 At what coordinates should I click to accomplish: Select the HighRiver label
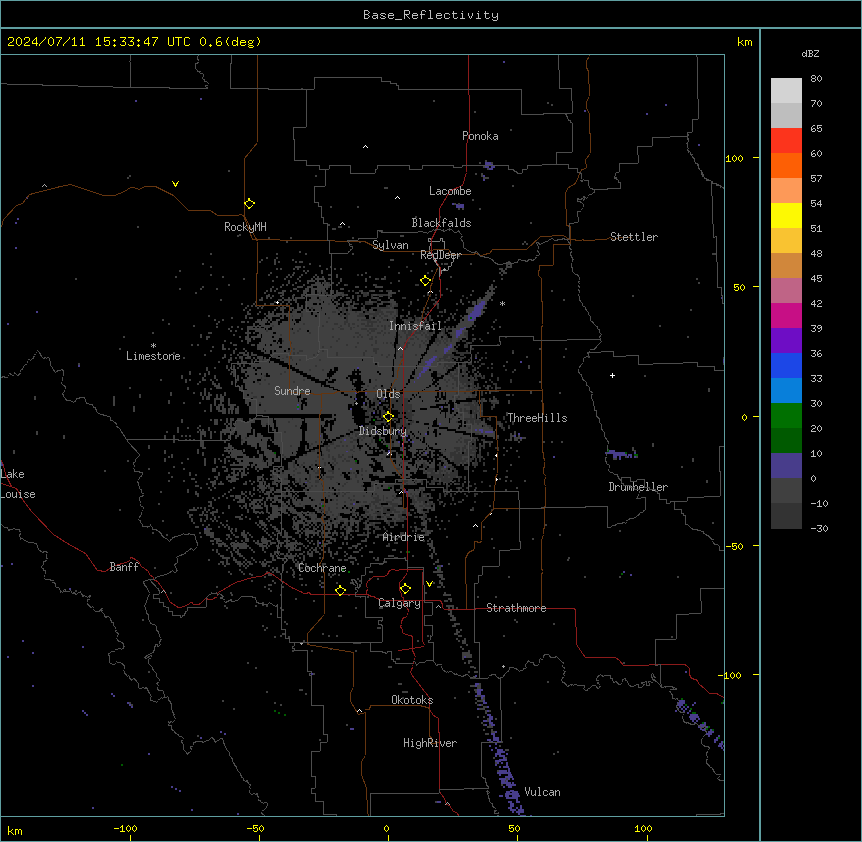[x=430, y=743]
